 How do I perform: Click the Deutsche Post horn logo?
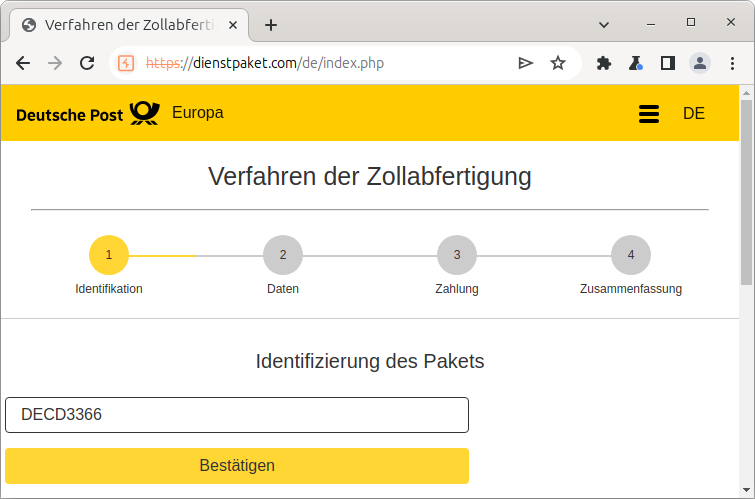[x=144, y=113]
